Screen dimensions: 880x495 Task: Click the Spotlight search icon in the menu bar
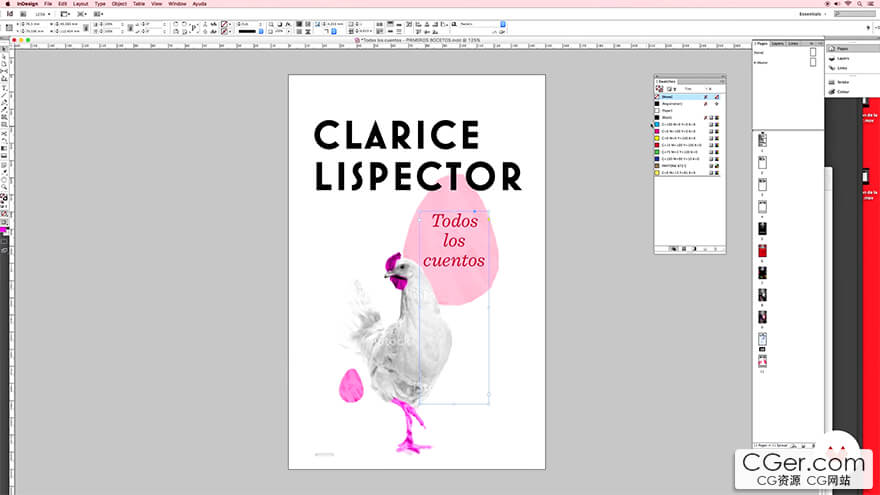tap(859, 4)
